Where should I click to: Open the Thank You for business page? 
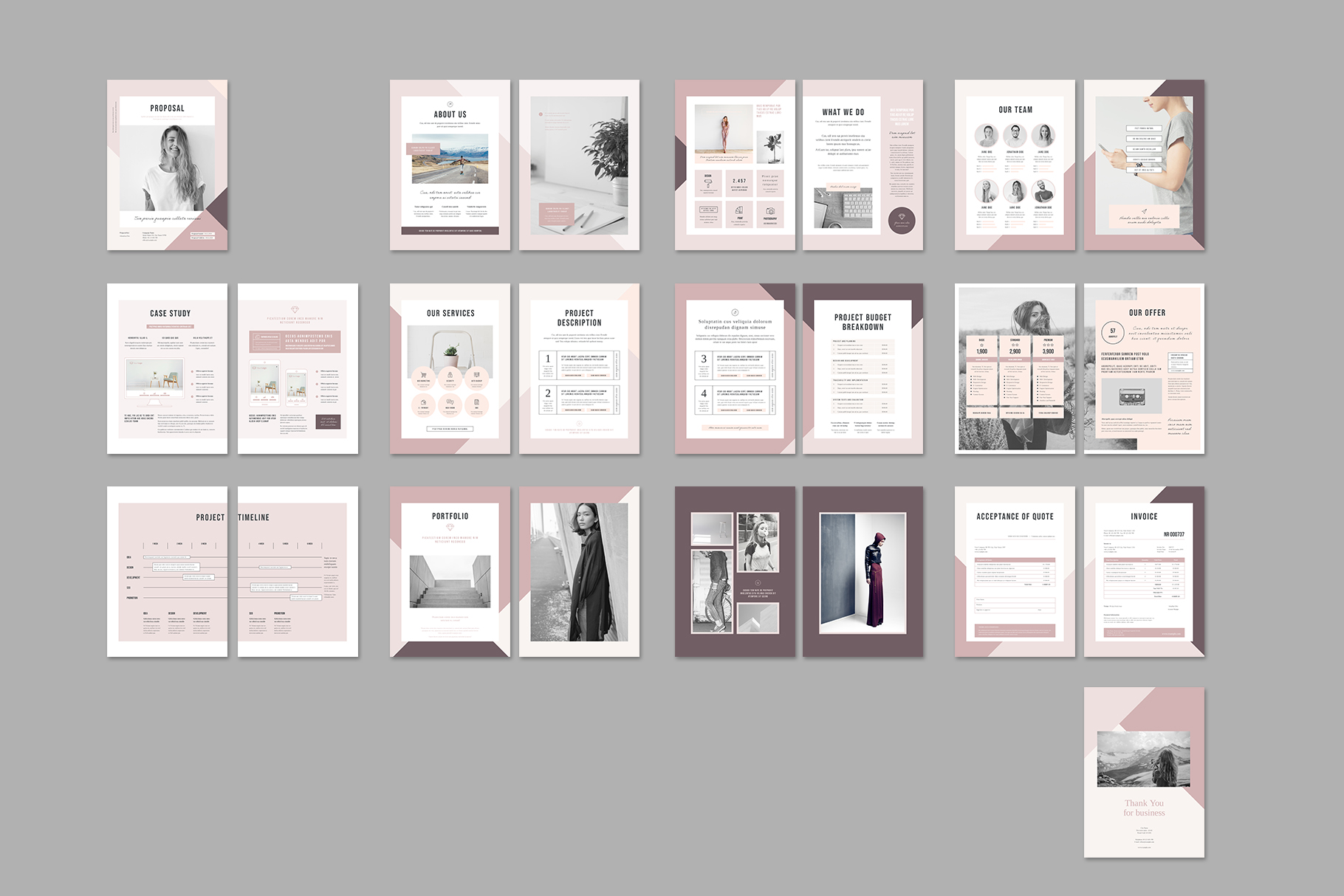coord(1144,773)
